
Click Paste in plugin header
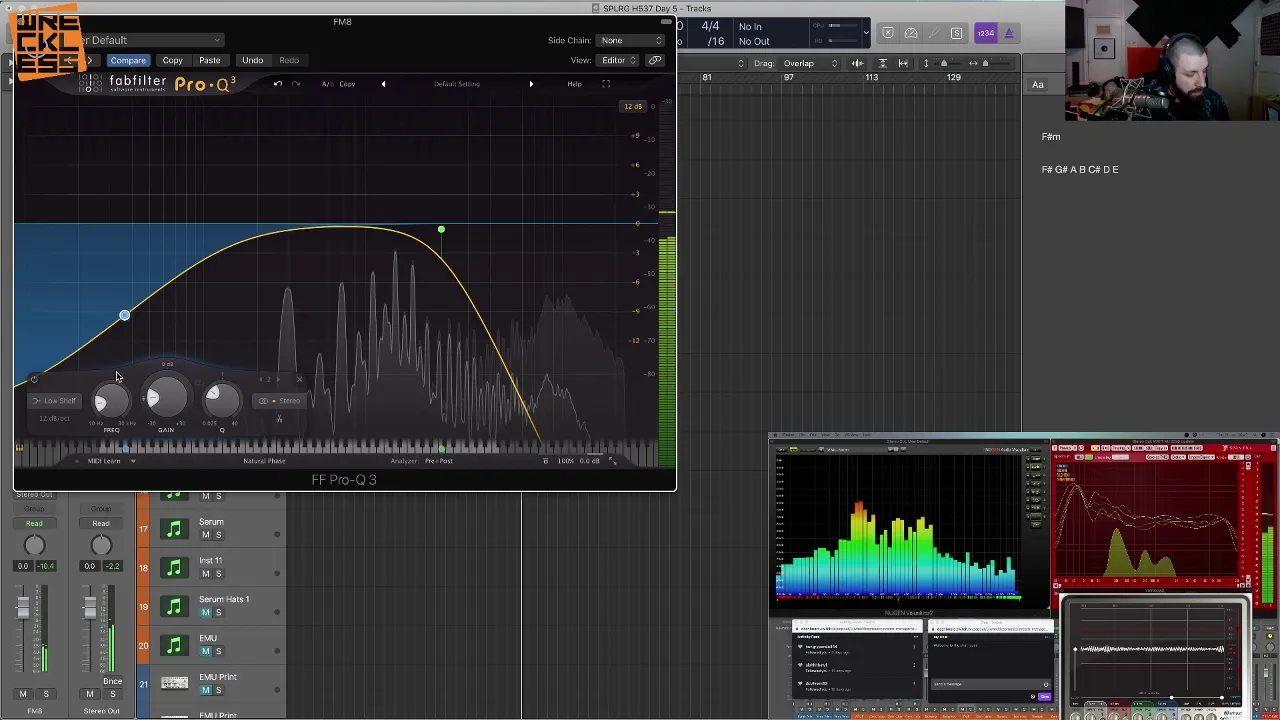click(209, 60)
